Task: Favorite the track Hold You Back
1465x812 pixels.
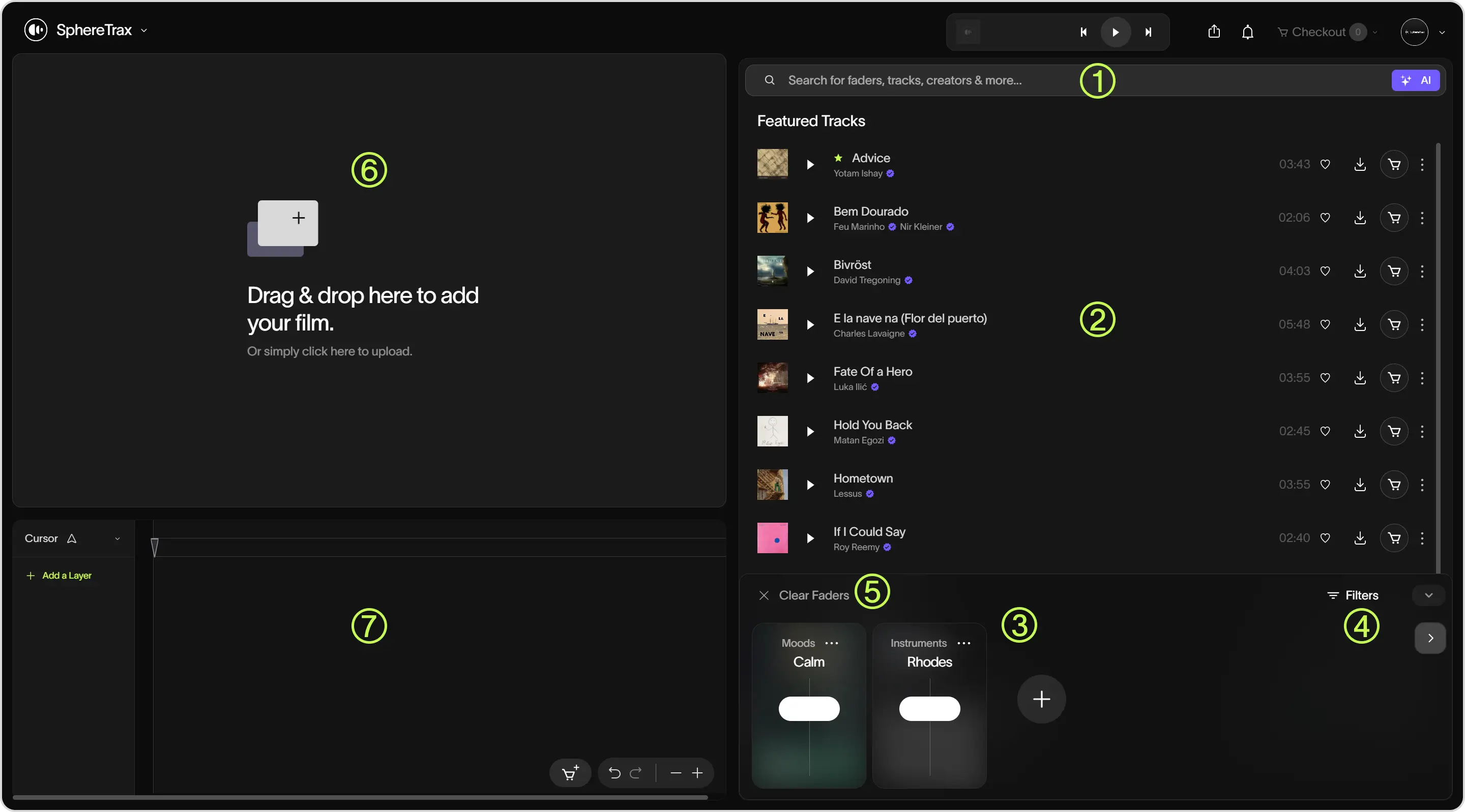Action: [1325, 431]
